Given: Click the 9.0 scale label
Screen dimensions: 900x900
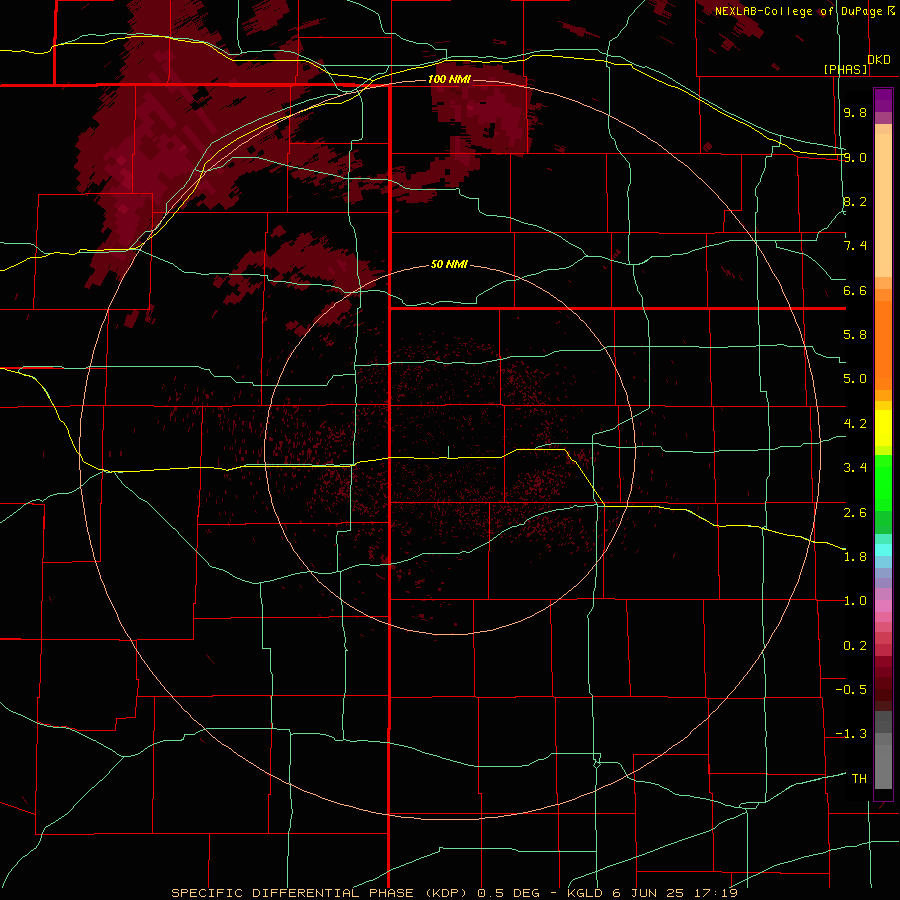Looking at the screenshot, I should [x=855, y=157].
